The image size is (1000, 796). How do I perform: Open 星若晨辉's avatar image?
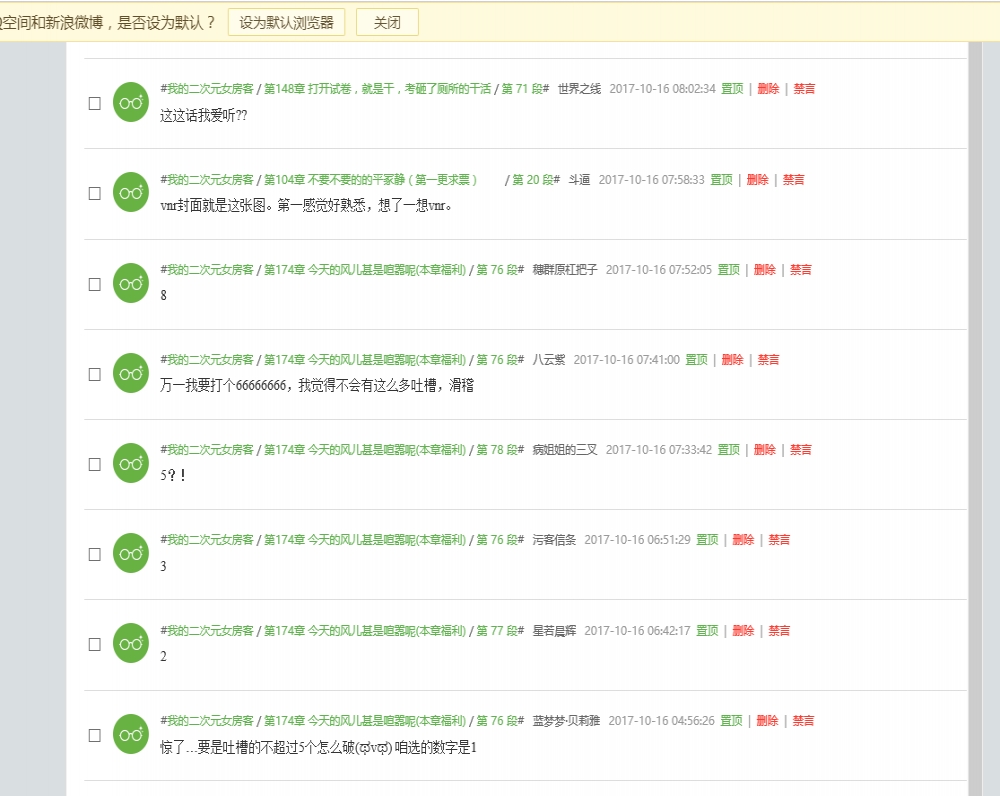pyautogui.click(x=130, y=643)
